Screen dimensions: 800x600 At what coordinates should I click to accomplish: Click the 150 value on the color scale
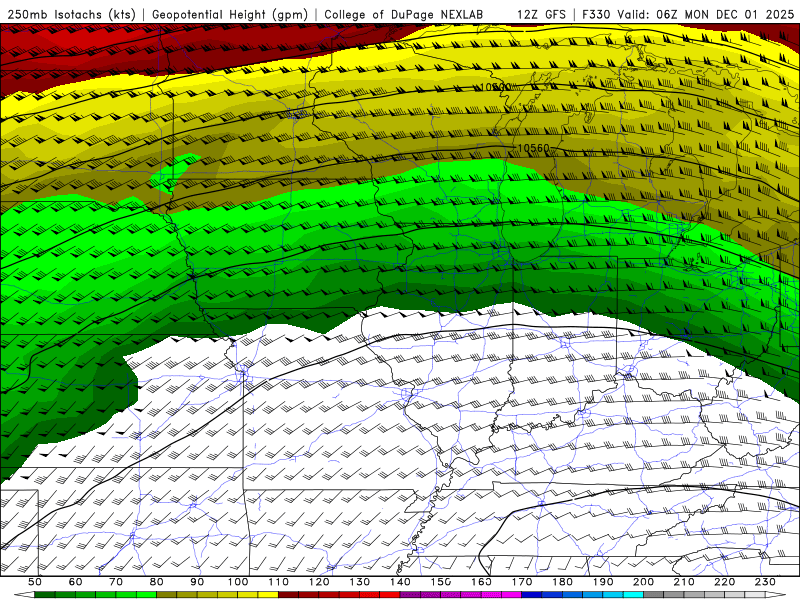click(x=441, y=582)
